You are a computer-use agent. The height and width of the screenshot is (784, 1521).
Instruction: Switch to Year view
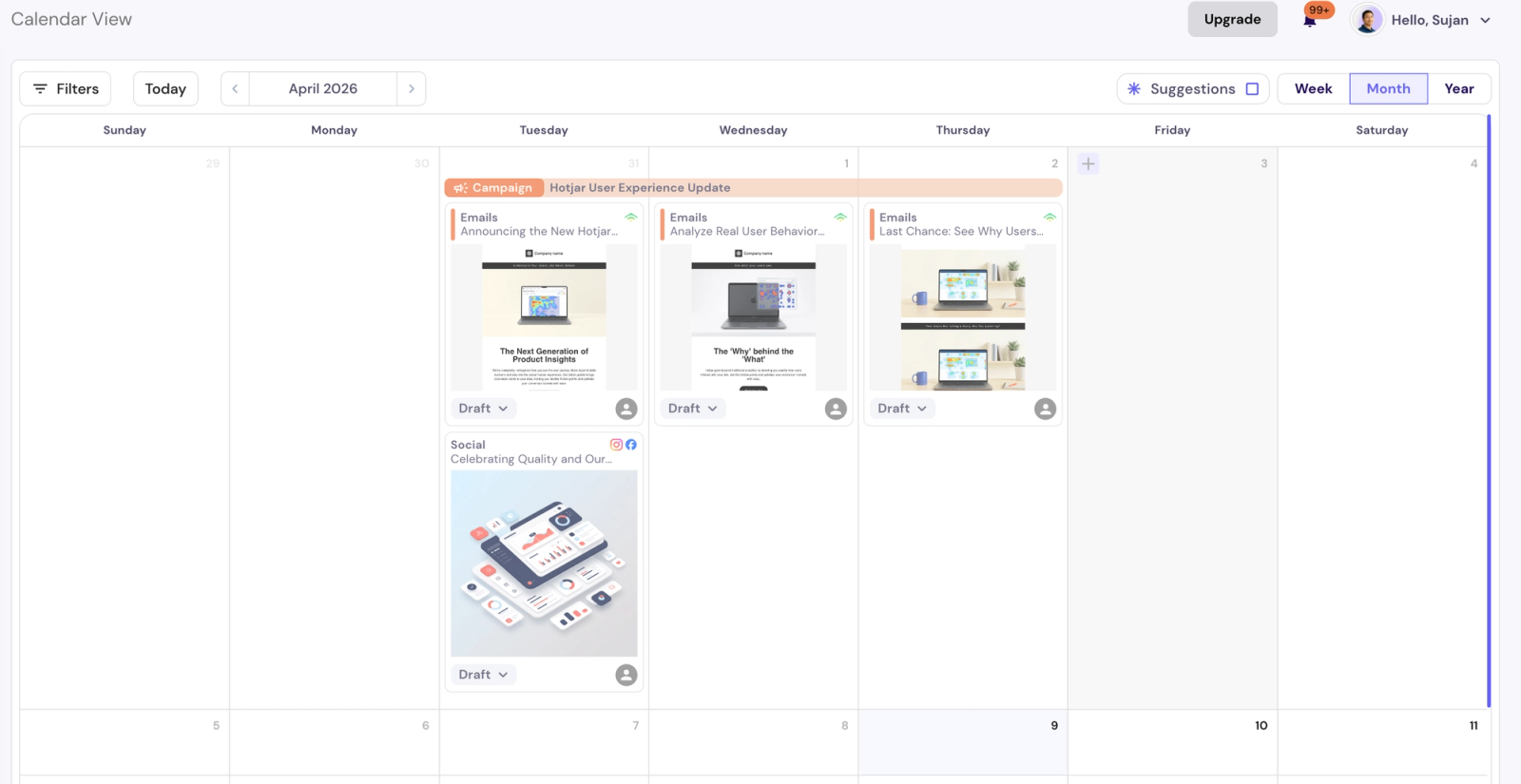[1459, 88]
